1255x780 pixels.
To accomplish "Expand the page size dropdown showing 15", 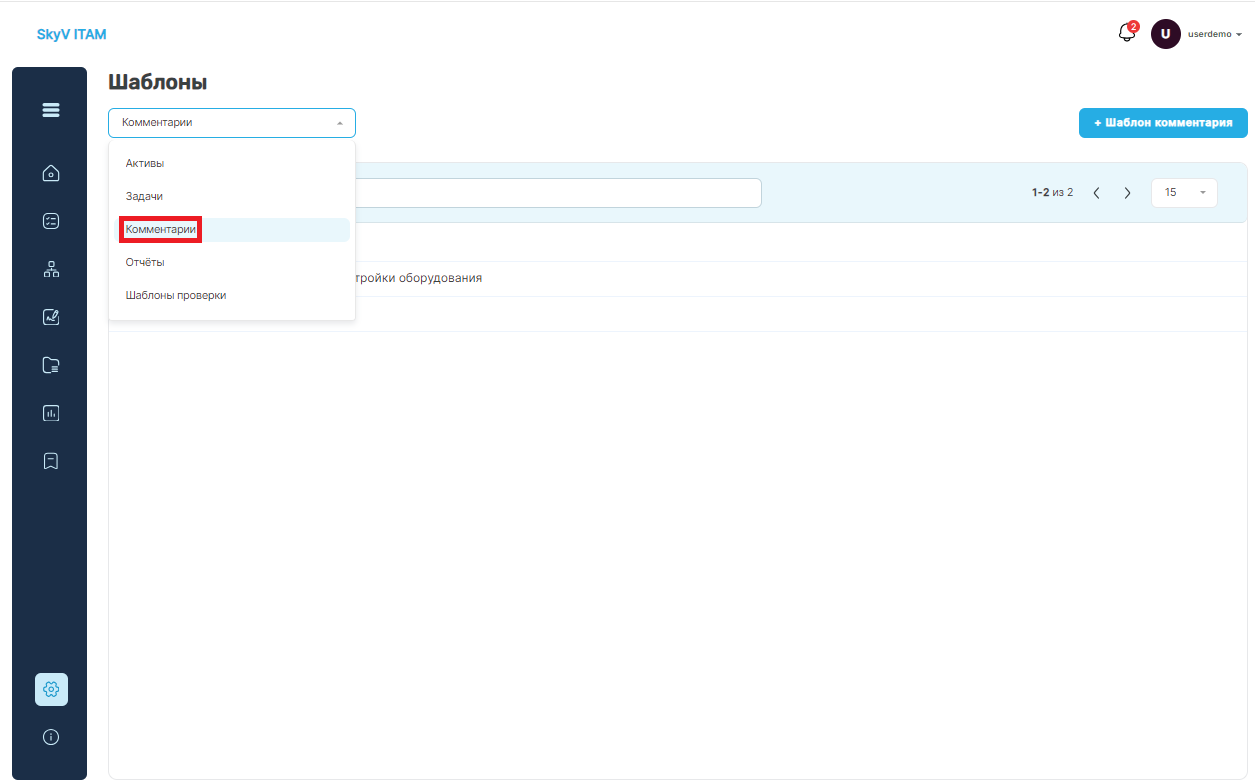I will click(1184, 192).
